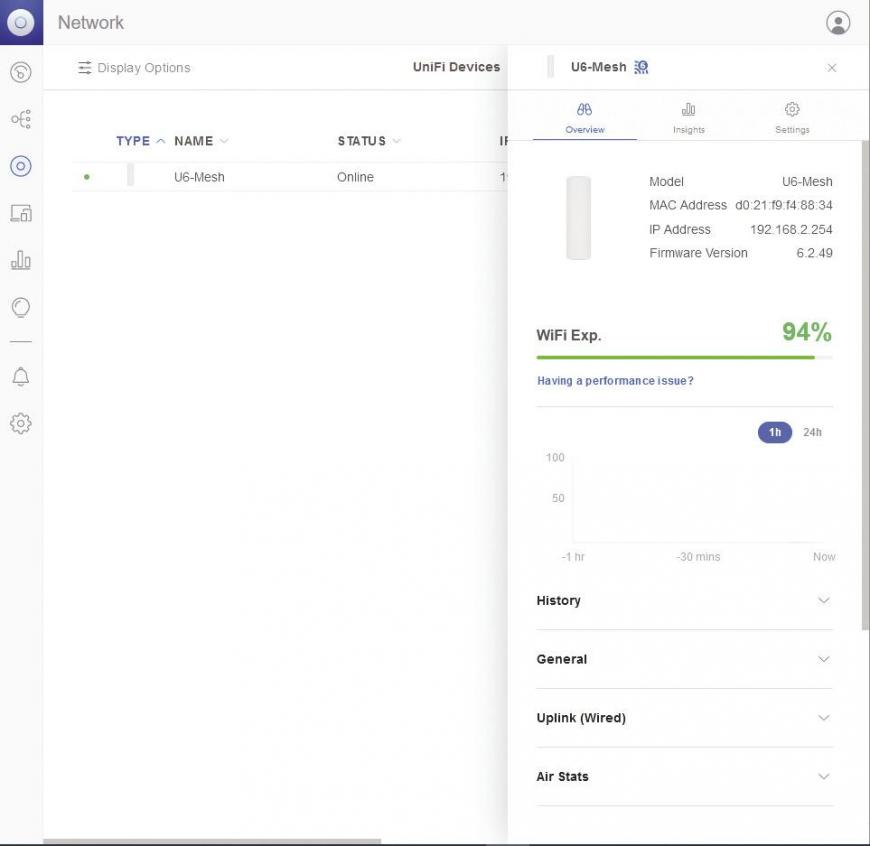This screenshot has width=870, height=846.
Task: Switch to the Settings tab in device panel
Action: [792, 118]
